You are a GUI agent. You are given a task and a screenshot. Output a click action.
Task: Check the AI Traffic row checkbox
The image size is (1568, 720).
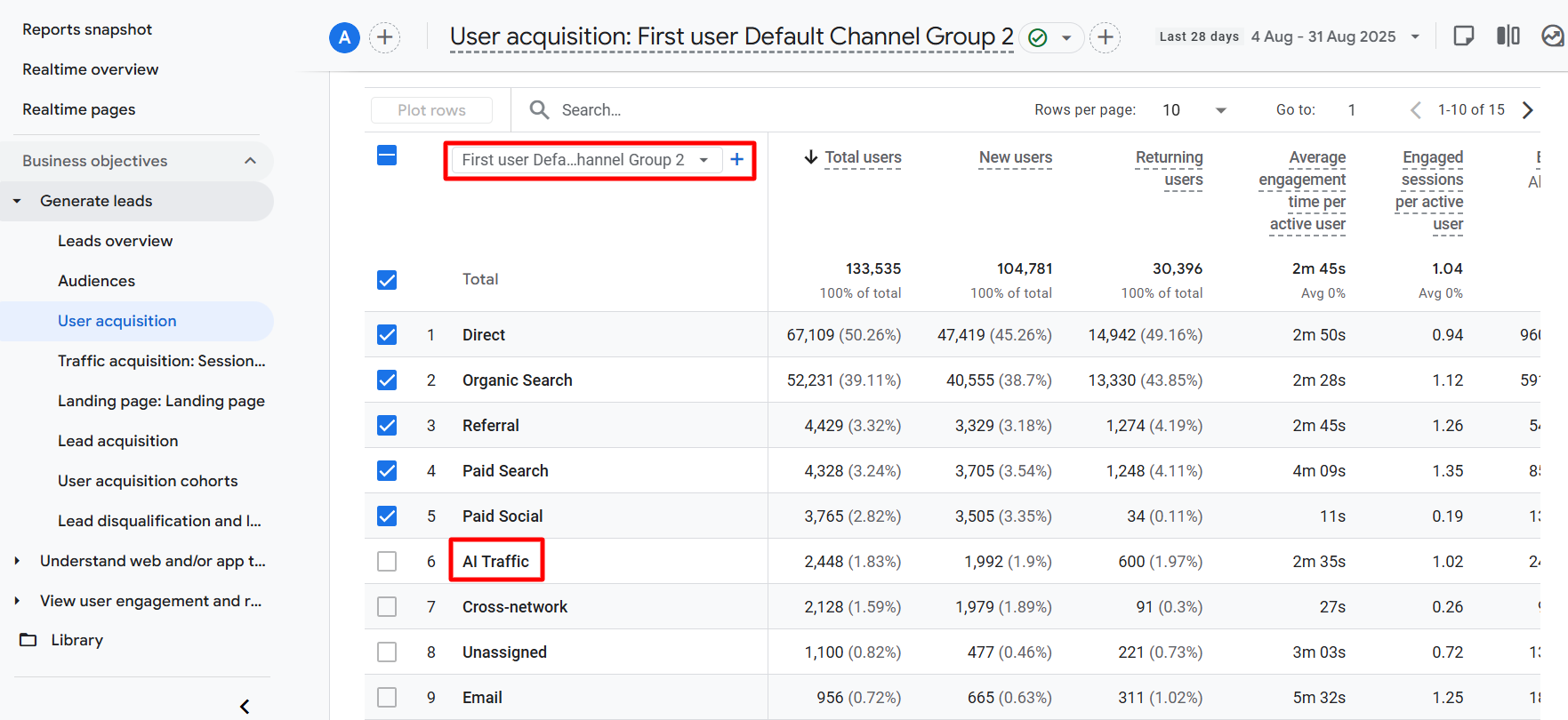pos(387,561)
